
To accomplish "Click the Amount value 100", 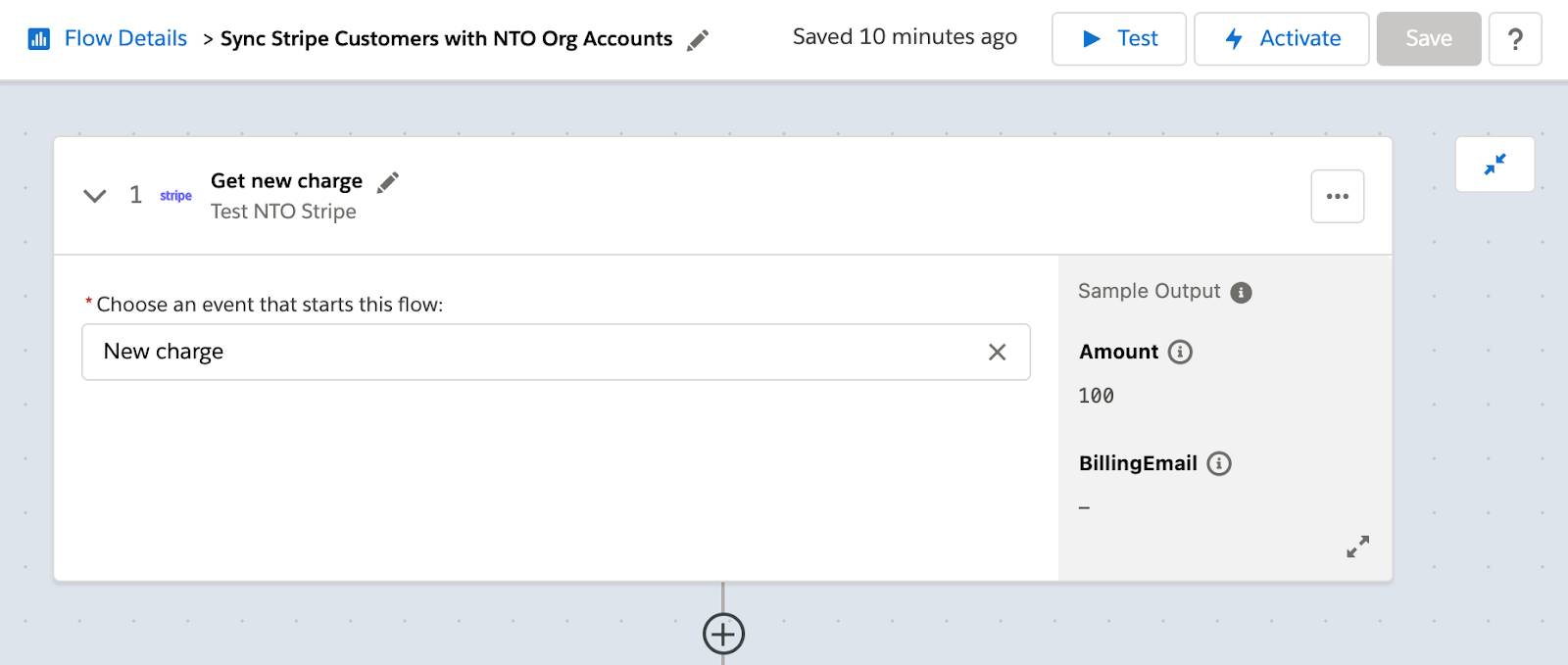I will (1096, 396).
